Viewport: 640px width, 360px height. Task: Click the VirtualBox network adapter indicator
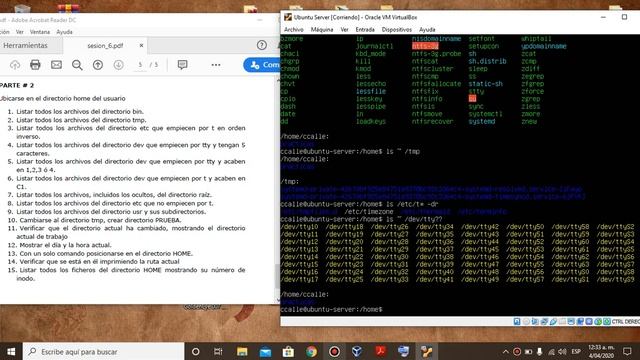point(544,322)
